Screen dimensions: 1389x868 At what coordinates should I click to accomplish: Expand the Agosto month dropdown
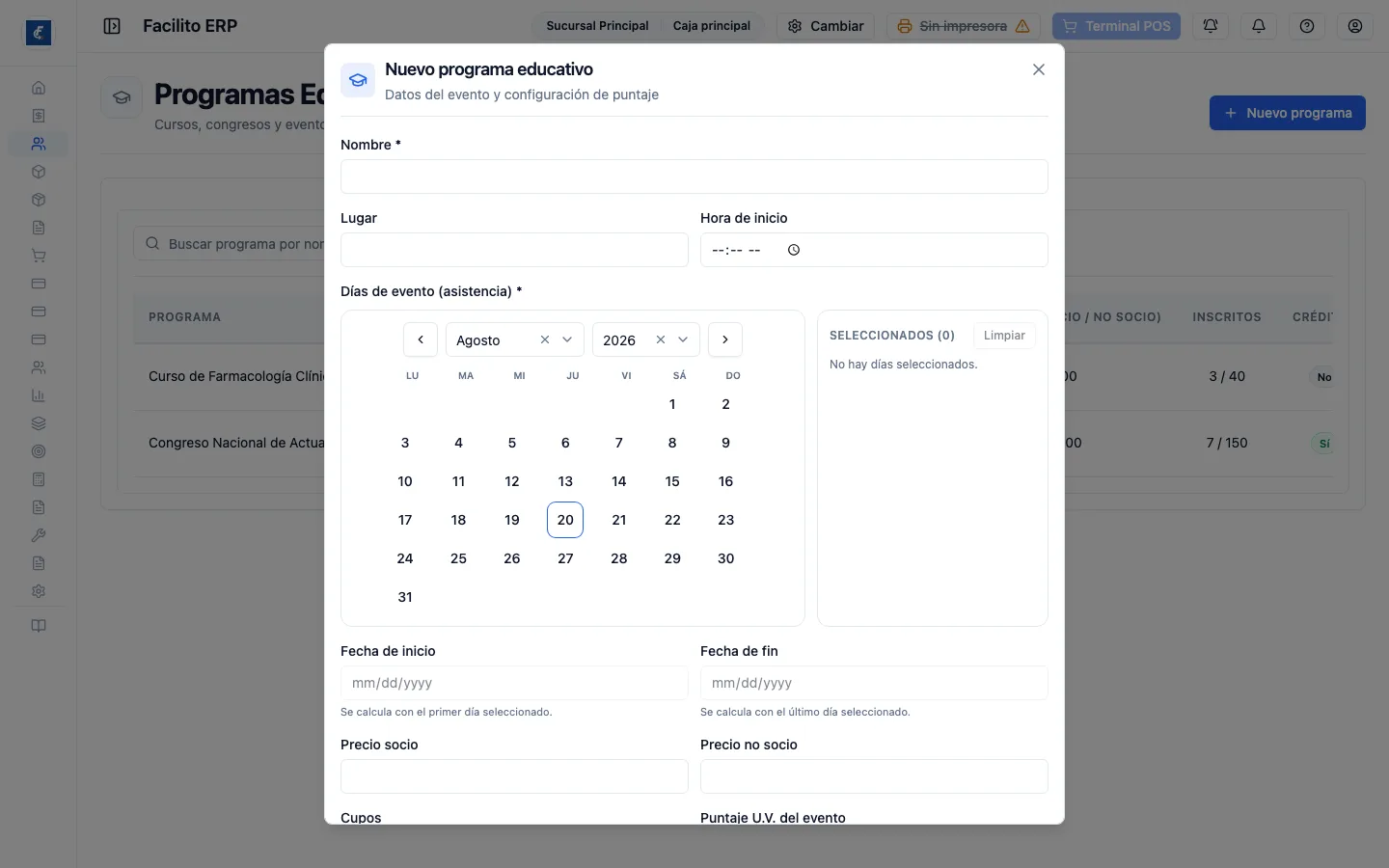coord(567,339)
